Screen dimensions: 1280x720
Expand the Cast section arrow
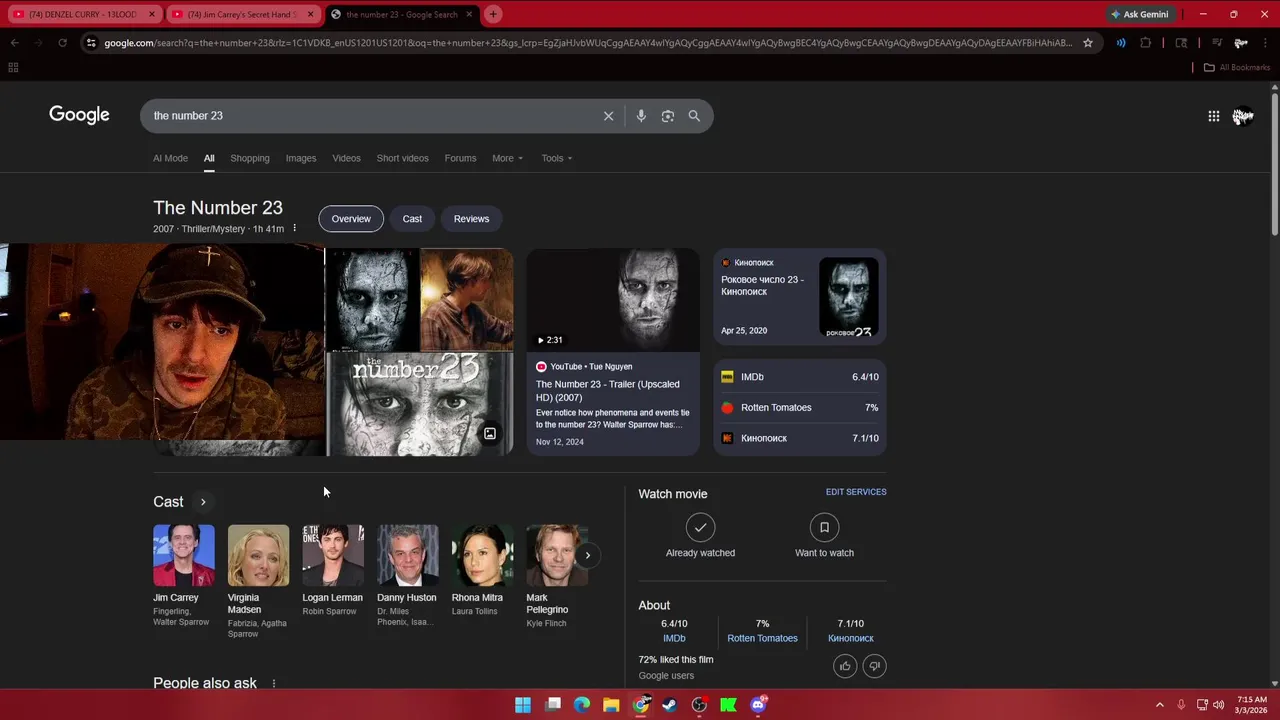coord(203,502)
